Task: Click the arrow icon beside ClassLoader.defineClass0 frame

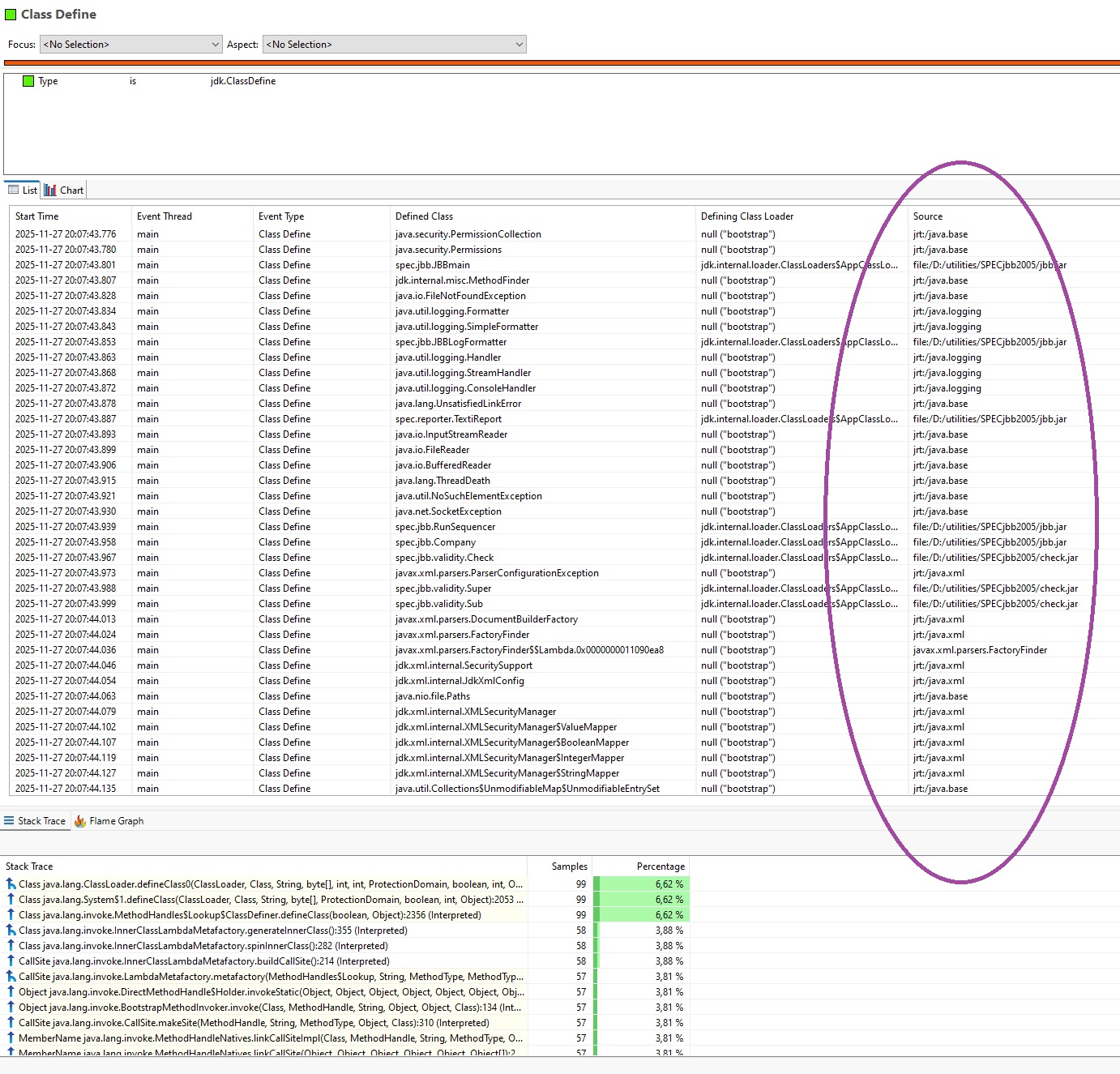Action: [11, 884]
